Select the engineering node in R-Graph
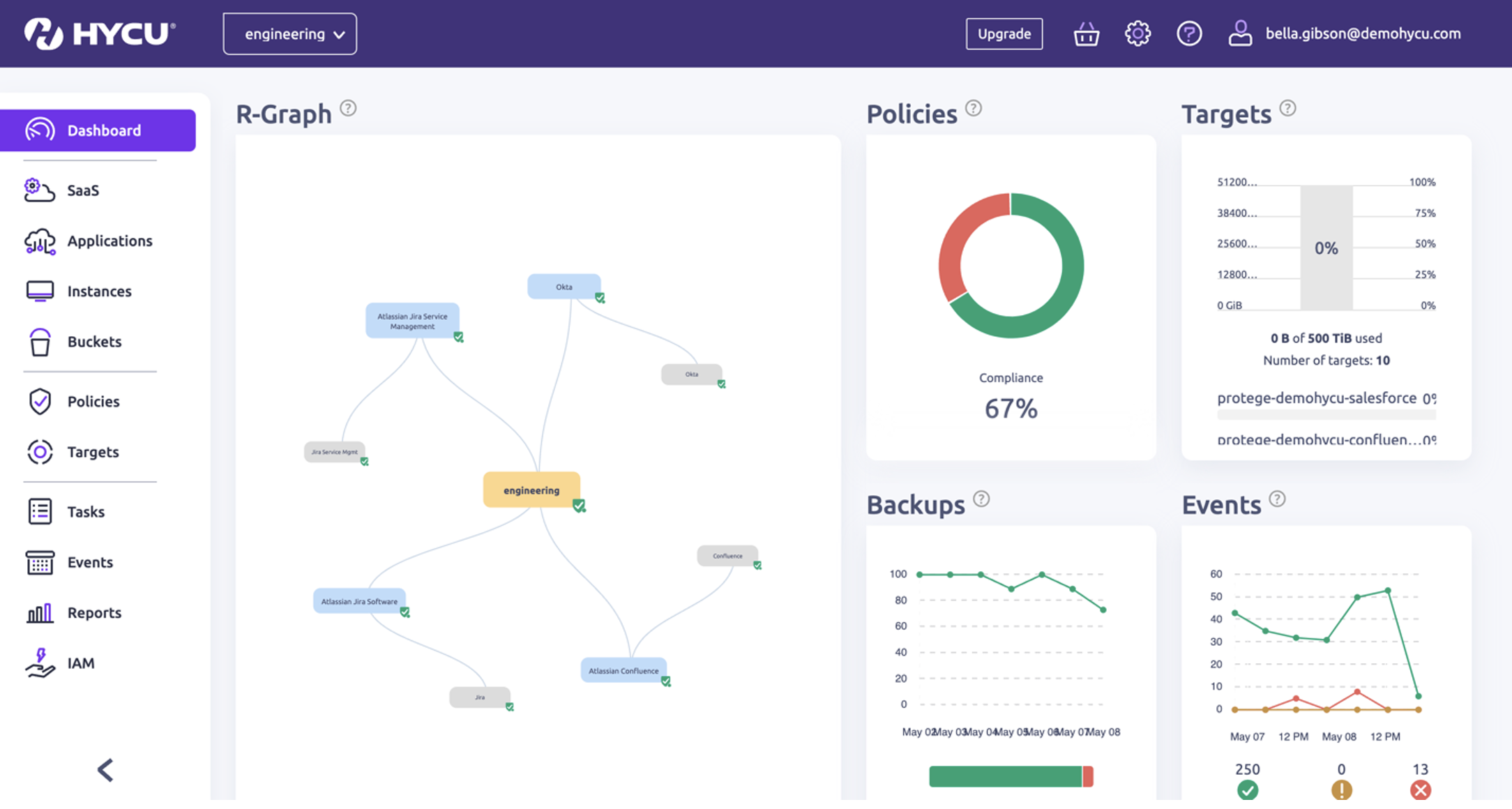1512x809 pixels. click(x=531, y=490)
